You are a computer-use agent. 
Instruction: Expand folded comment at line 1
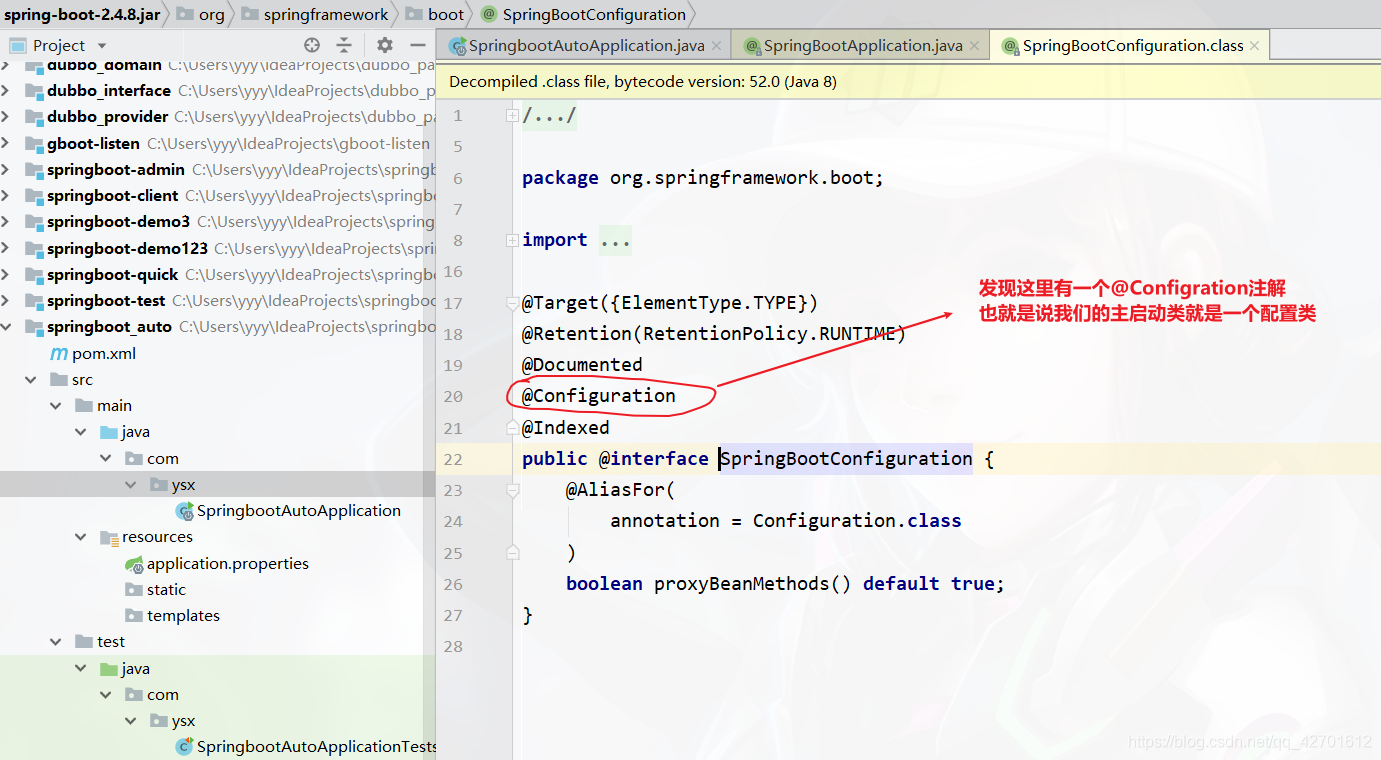pos(512,116)
